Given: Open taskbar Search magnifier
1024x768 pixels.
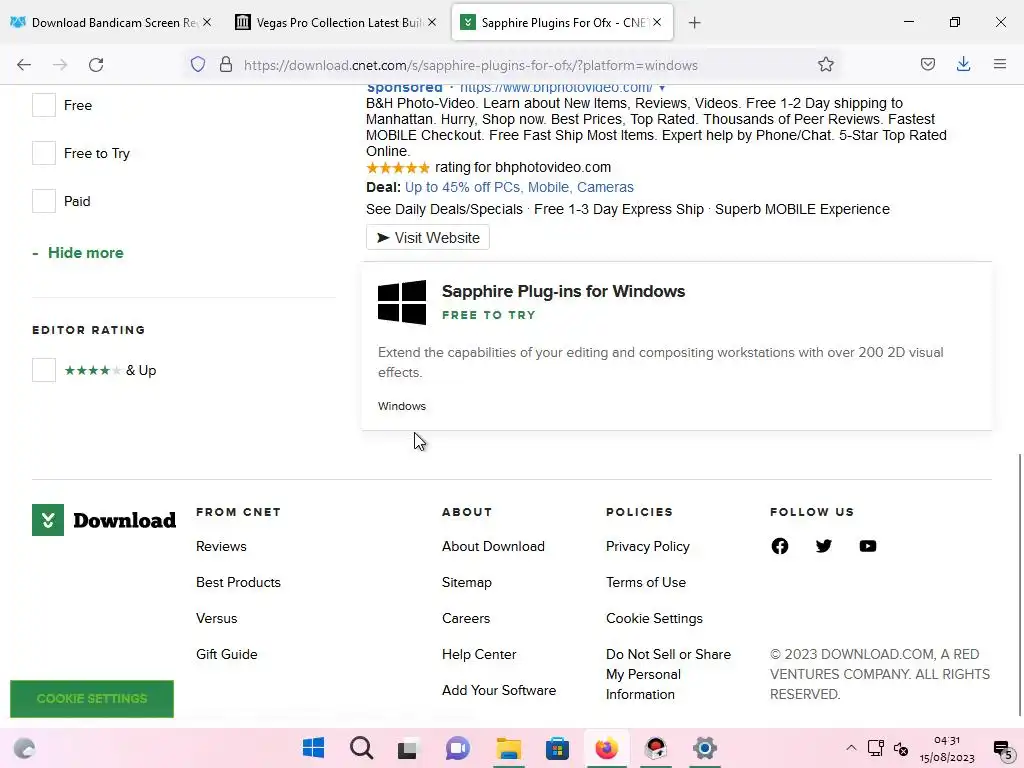Looking at the screenshot, I should point(361,748).
